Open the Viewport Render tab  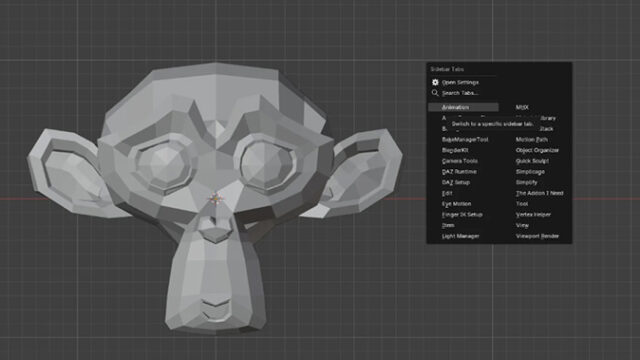coord(537,236)
